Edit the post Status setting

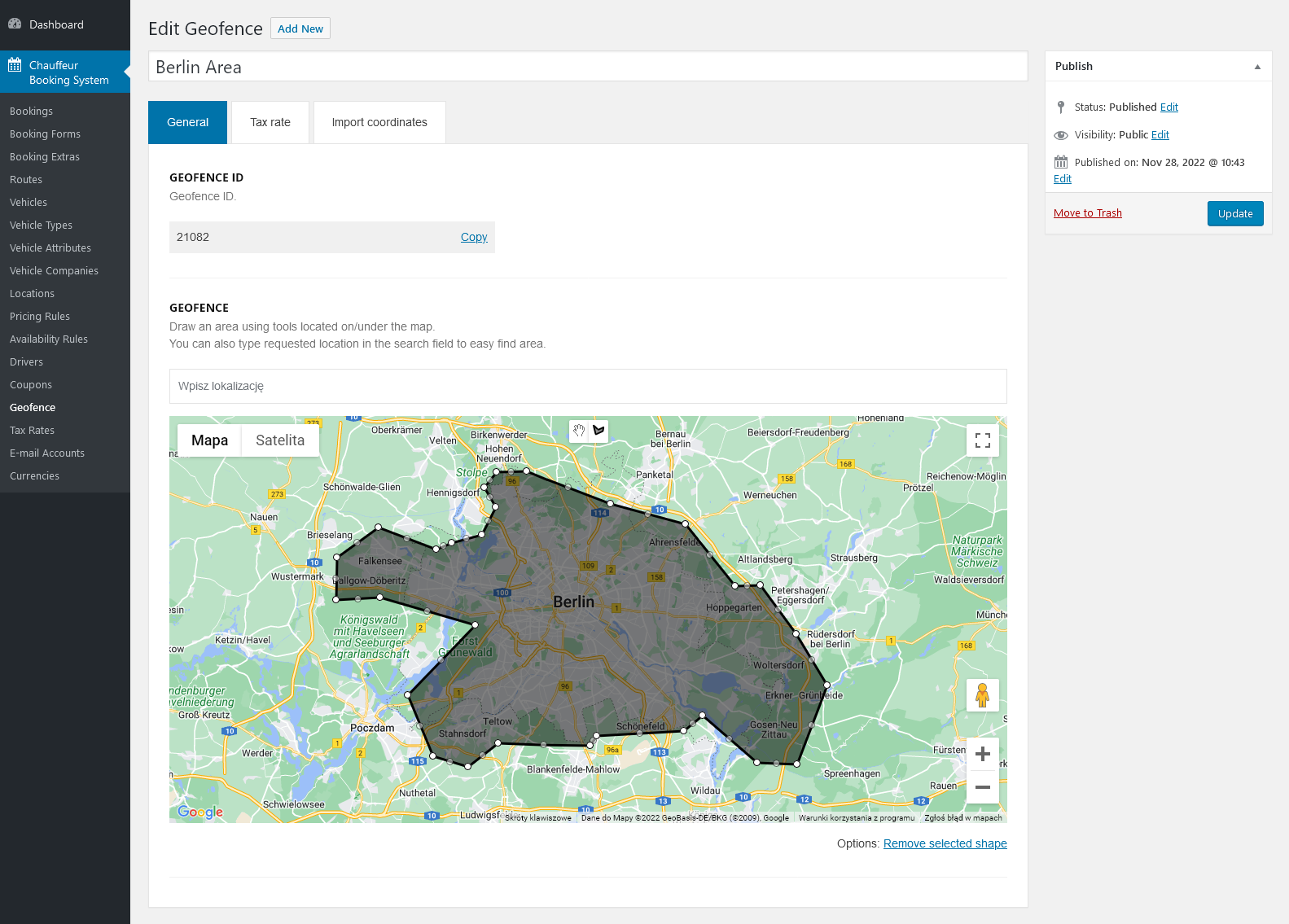pos(1168,107)
